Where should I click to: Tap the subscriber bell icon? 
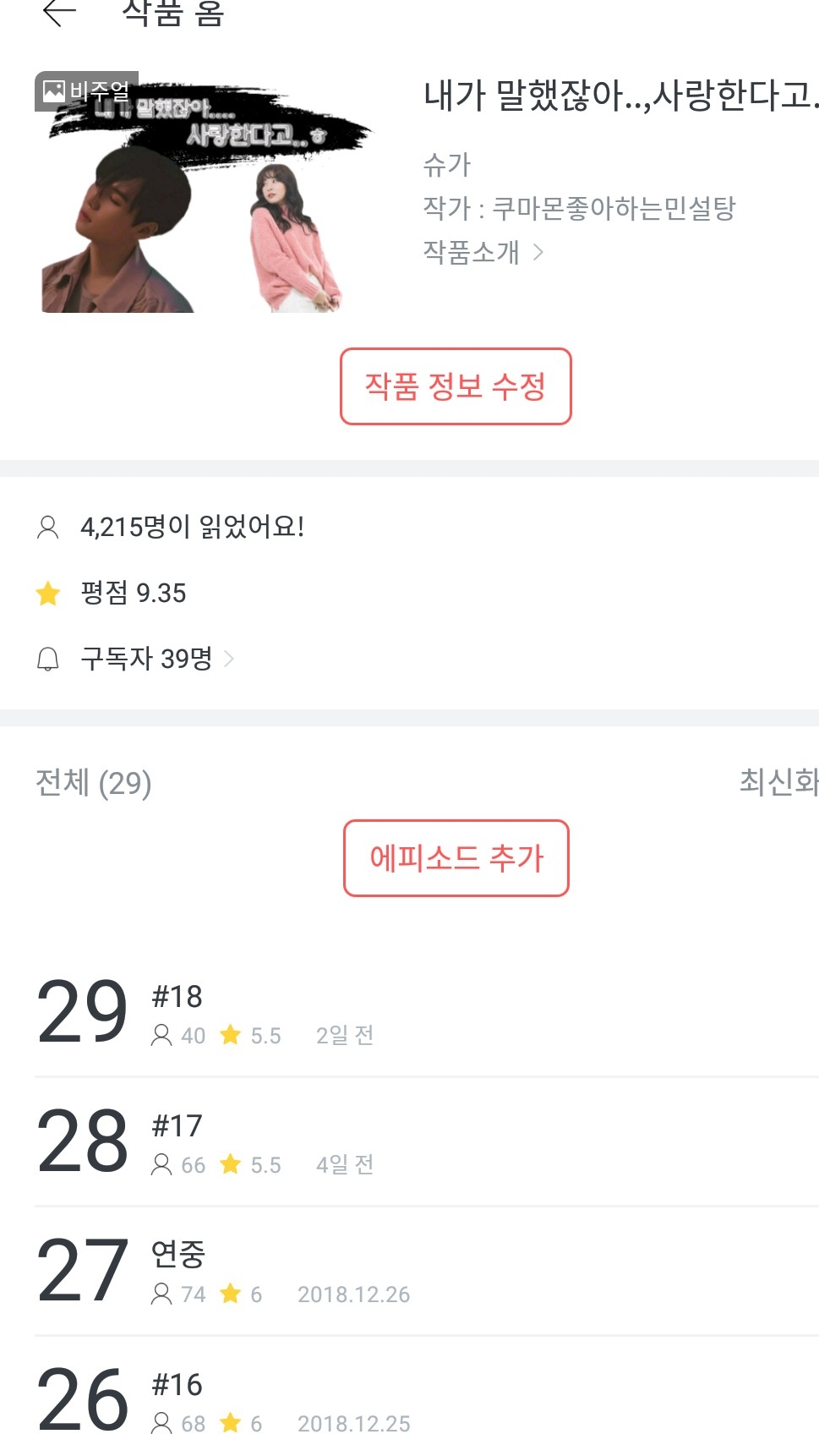(48, 659)
